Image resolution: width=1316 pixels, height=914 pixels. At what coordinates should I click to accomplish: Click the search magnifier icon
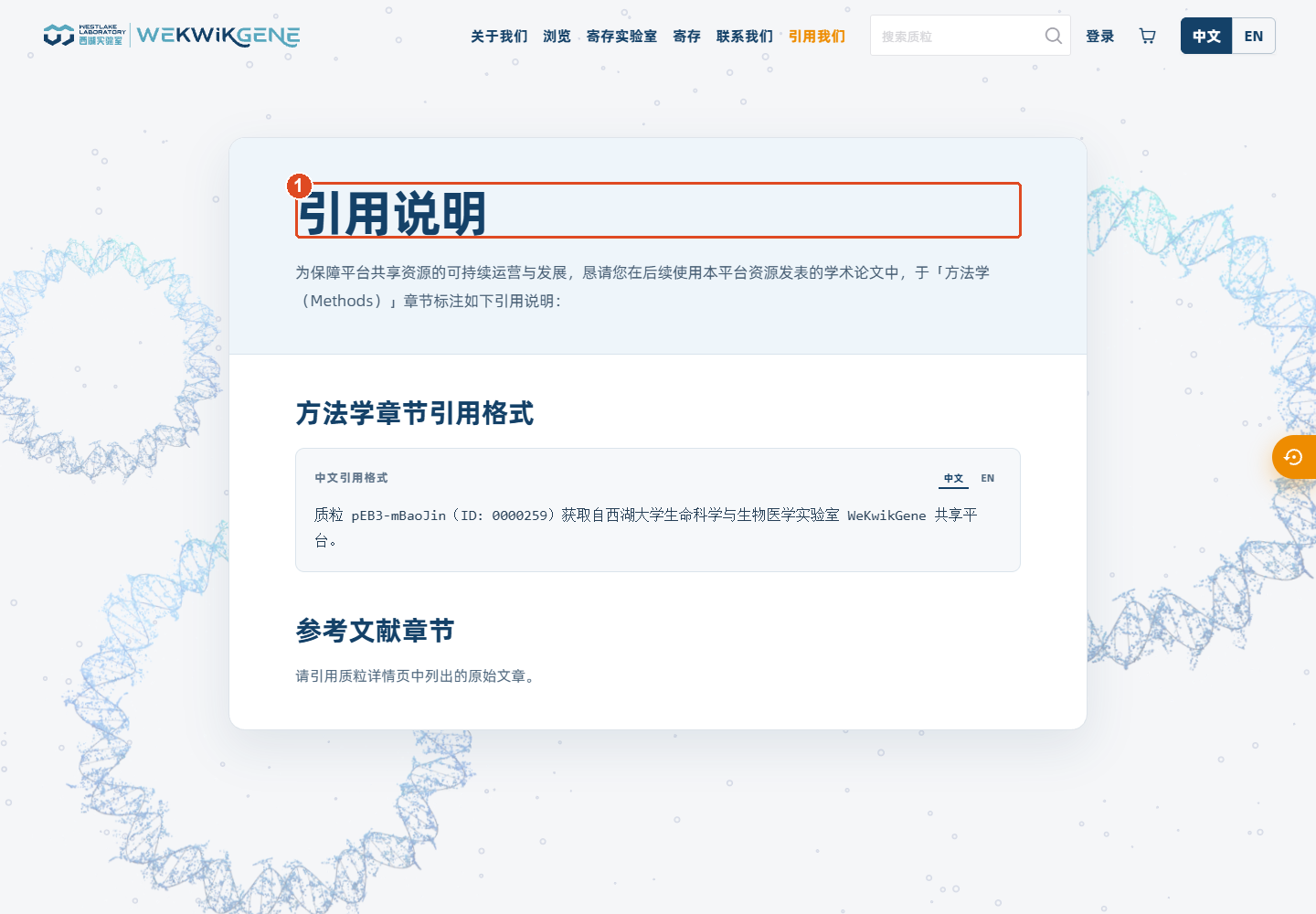tap(1053, 36)
